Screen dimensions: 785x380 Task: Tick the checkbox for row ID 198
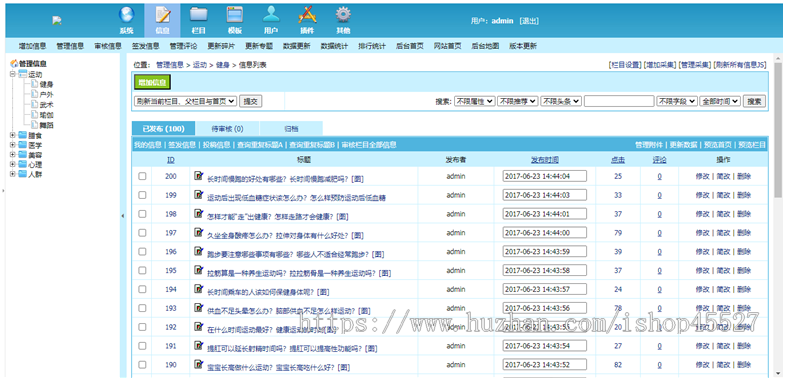click(142, 214)
